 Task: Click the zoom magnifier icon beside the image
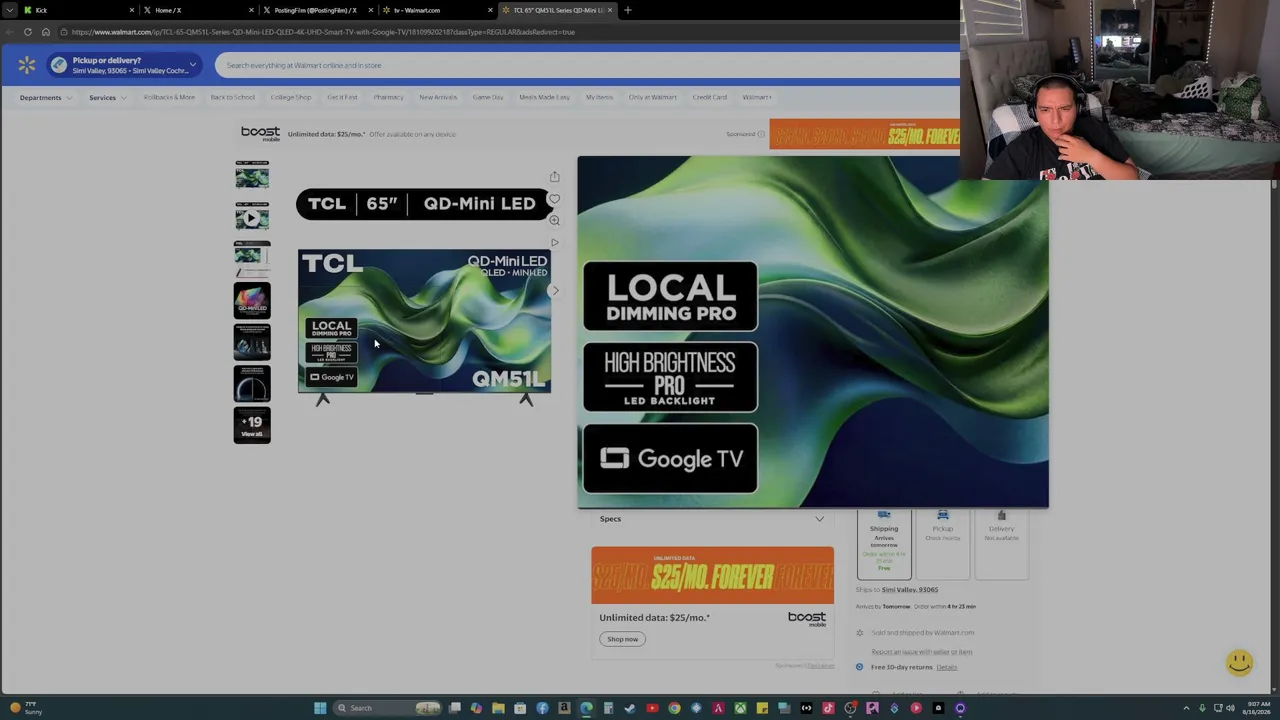pos(554,220)
